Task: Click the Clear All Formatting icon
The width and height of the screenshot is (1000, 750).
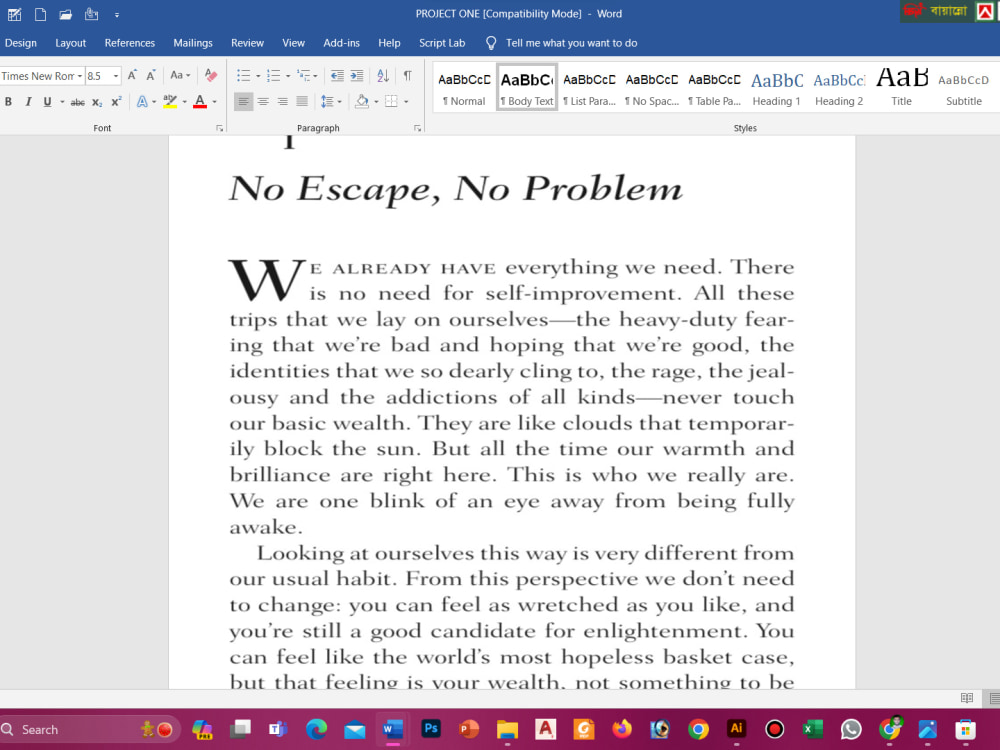Action: (x=210, y=75)
